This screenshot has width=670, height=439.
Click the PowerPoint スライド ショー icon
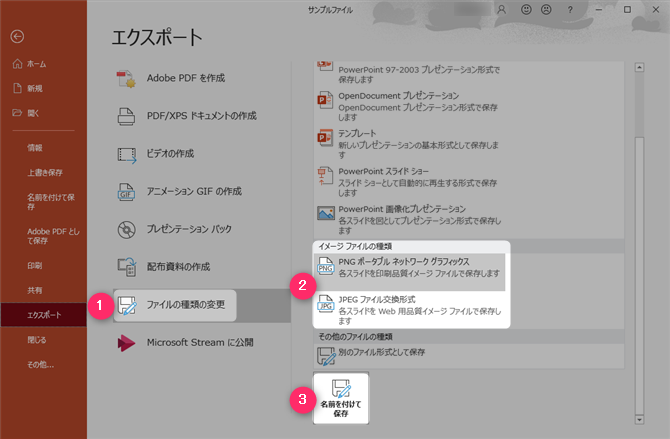(x=325, y=176)
